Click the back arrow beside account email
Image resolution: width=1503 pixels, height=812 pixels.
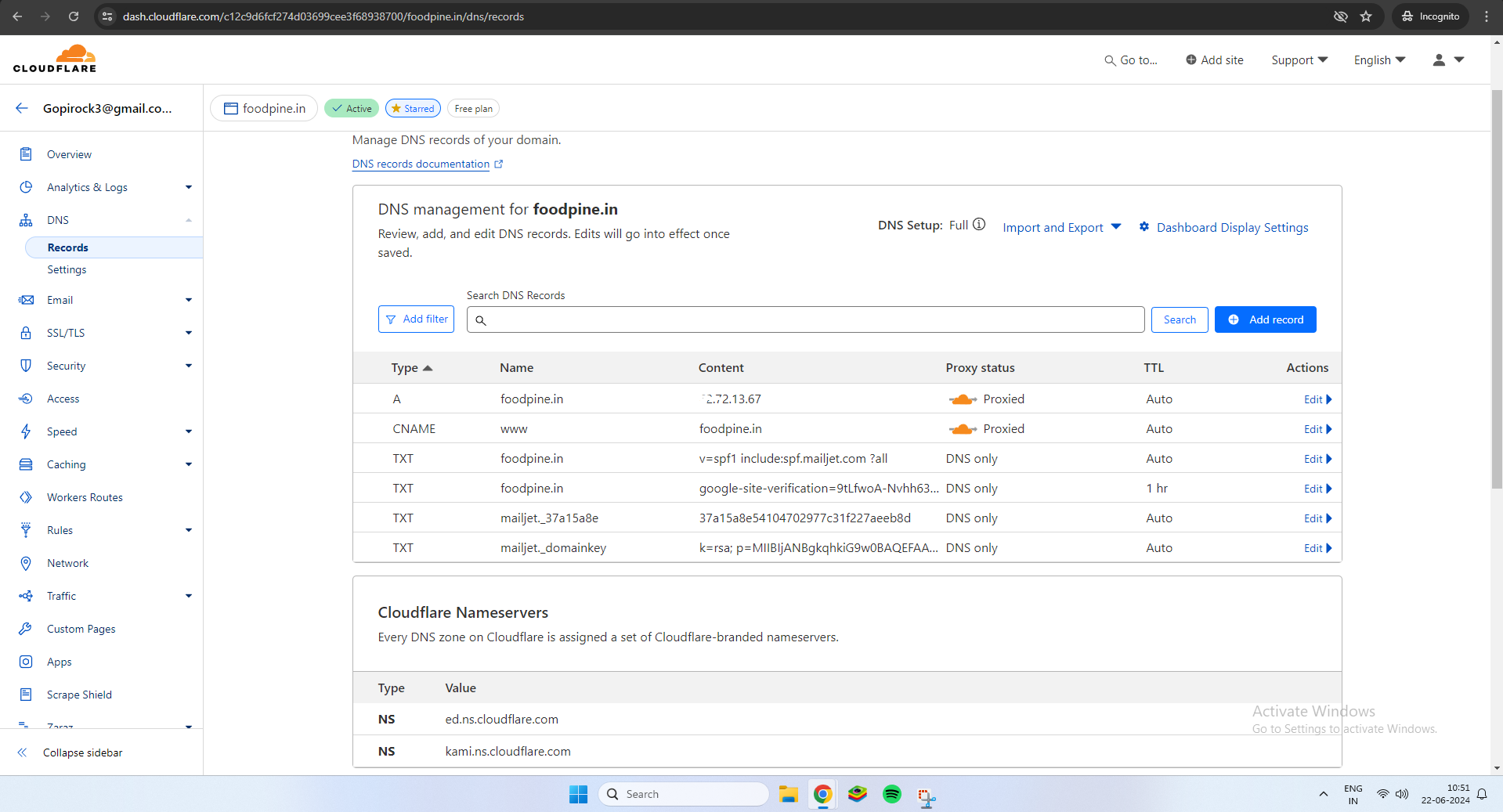[22, 108]
